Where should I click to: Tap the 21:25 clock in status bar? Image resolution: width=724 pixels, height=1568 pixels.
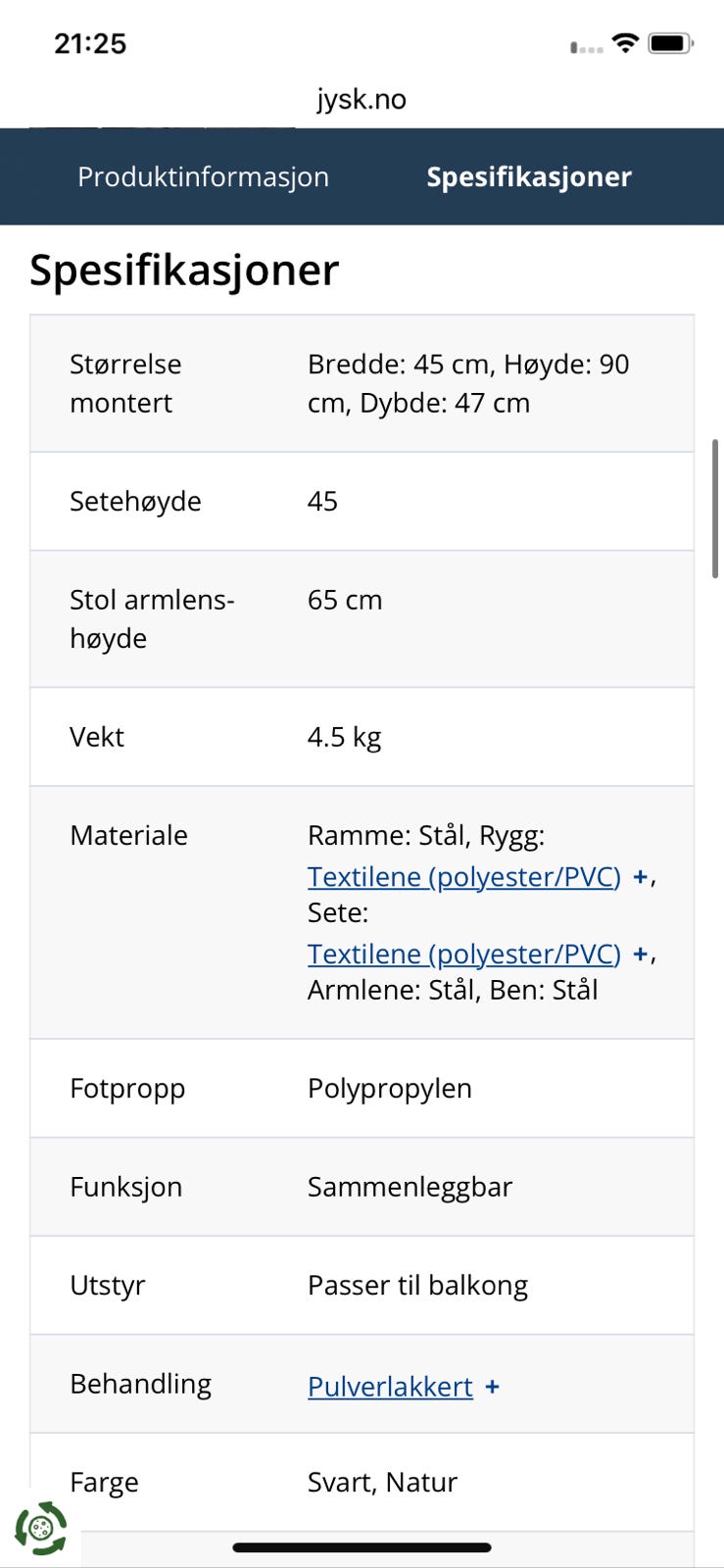(x=90, y=43)
